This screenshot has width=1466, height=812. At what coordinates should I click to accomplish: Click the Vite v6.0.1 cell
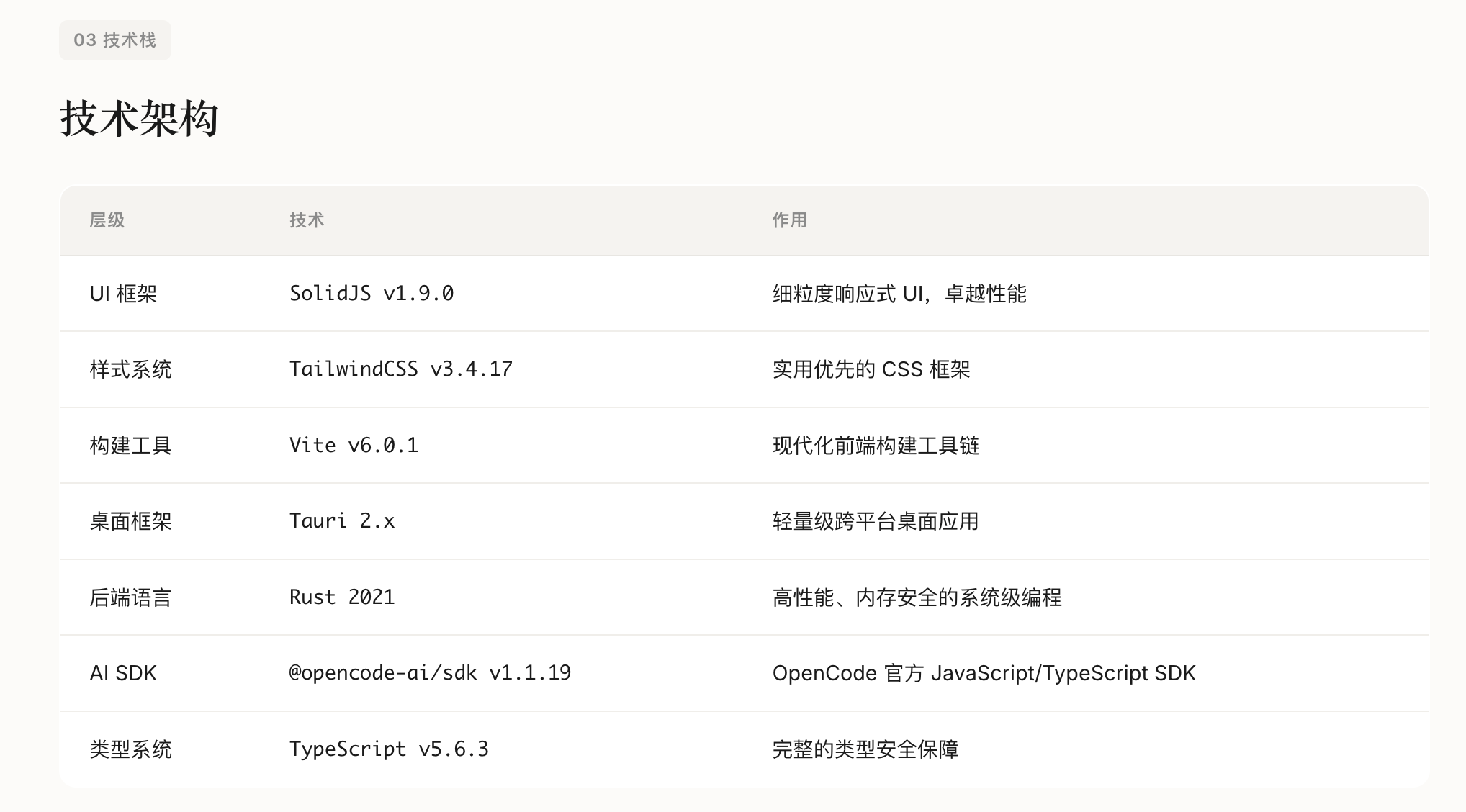click(354, 446)
